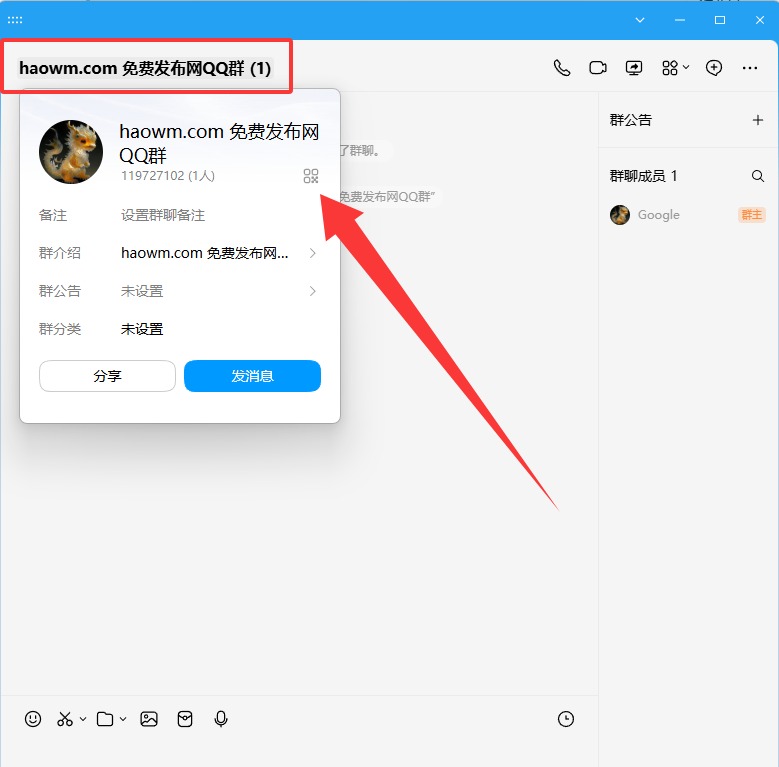
Task: Open the emoji picker
Action: coord(33,719)
